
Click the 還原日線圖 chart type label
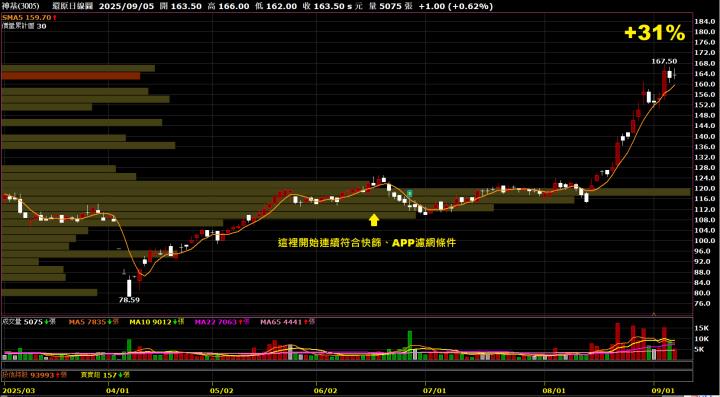point(72,6)
